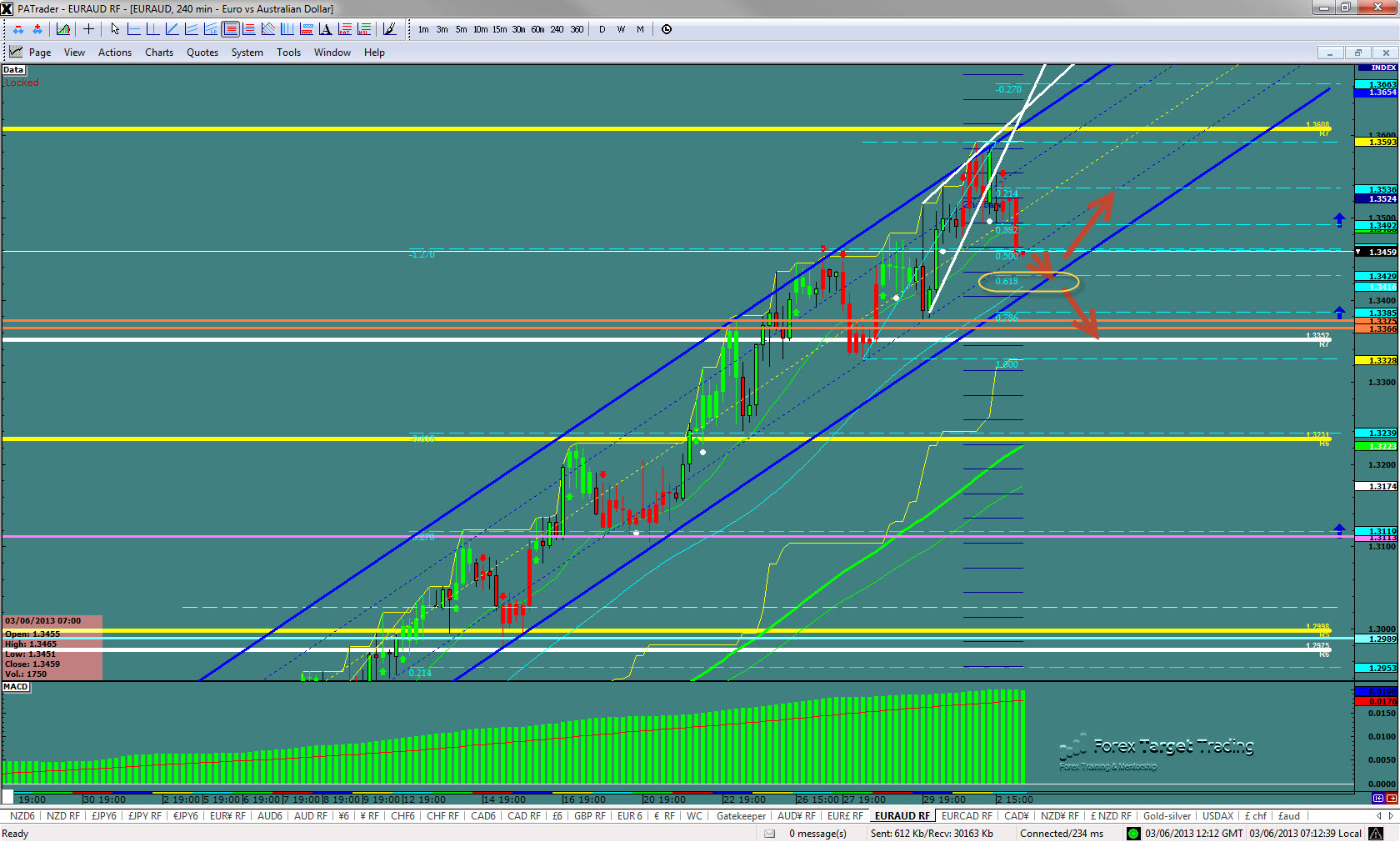Screen dimensions: 1400x842
Task: Click the MACD indicator pane label
Action: [x=16, y=687]
